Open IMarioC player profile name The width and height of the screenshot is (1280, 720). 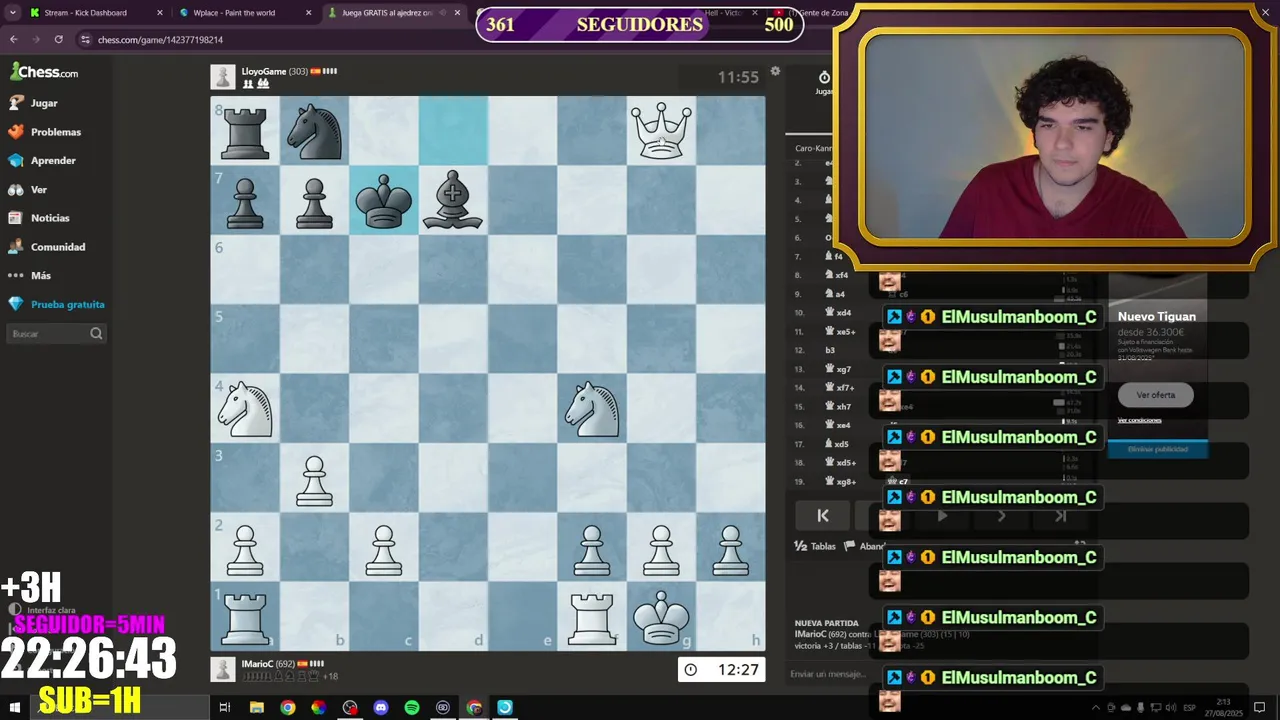(257, 663)
